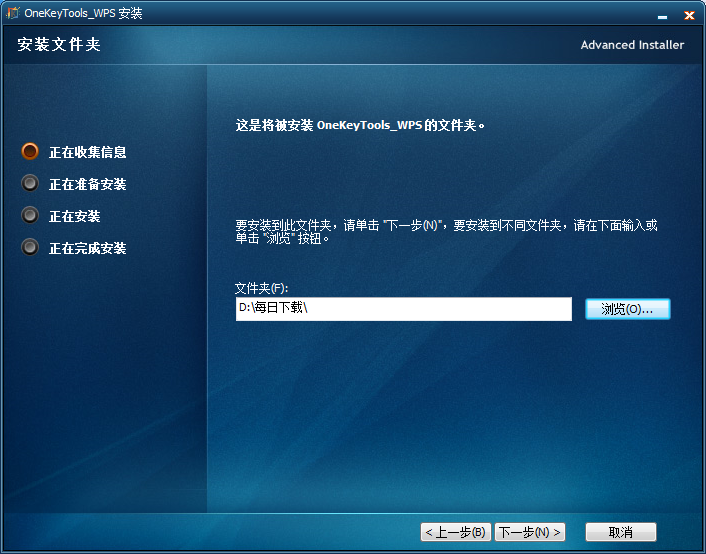Click the 安装文件夹 page heading

pyautogui.click(x=59, y=45)
